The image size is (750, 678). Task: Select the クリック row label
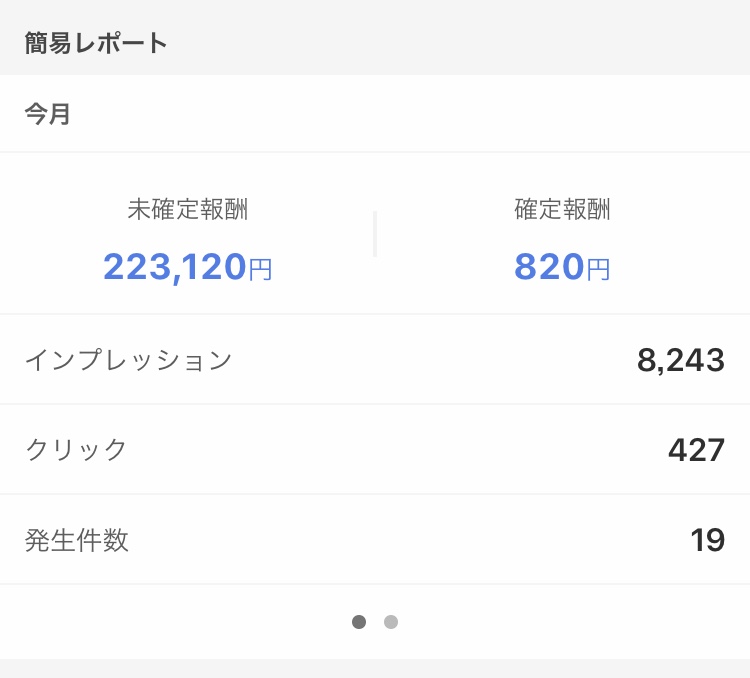76,450
